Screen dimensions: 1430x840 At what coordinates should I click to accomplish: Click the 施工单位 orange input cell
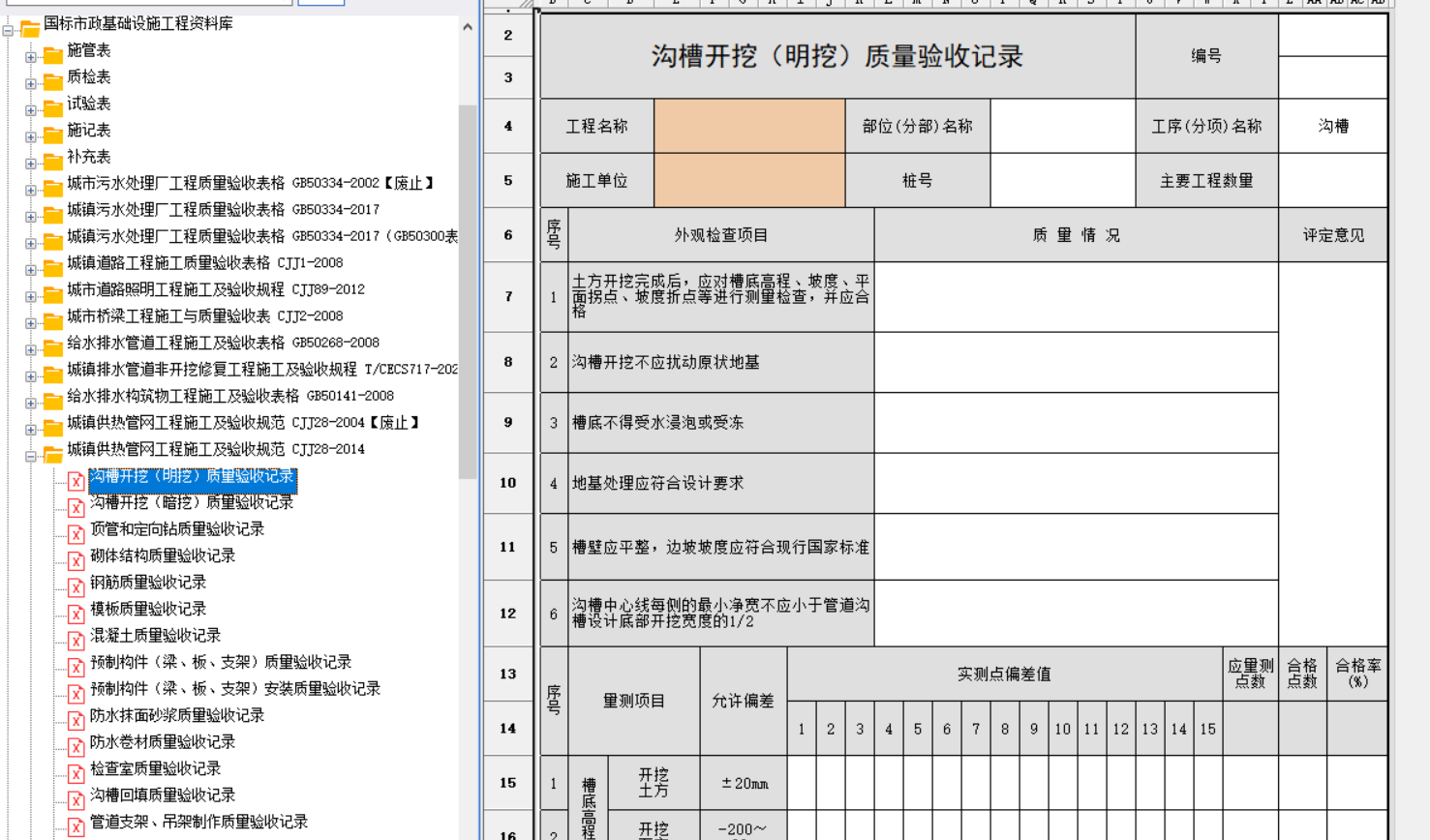[750, 180]
